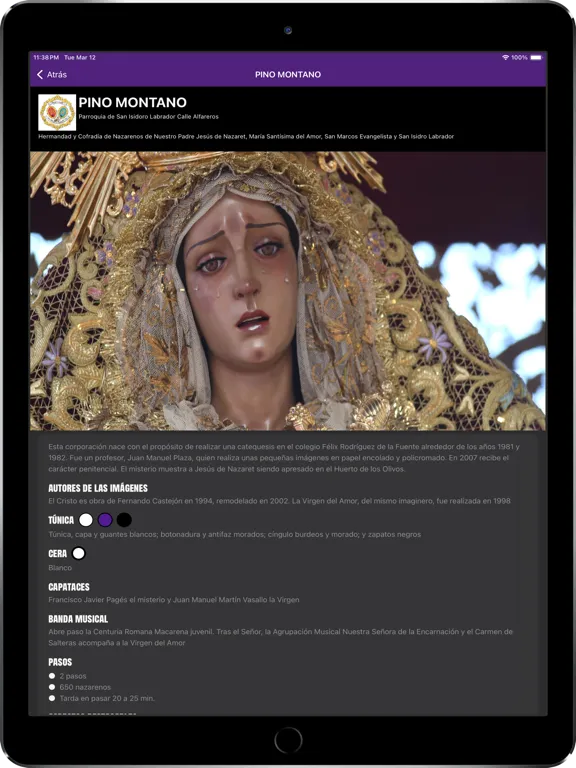This screenshot has height=768, width=576.
Task: Click the PASOS heading
Action: click(x=60, y=662)
